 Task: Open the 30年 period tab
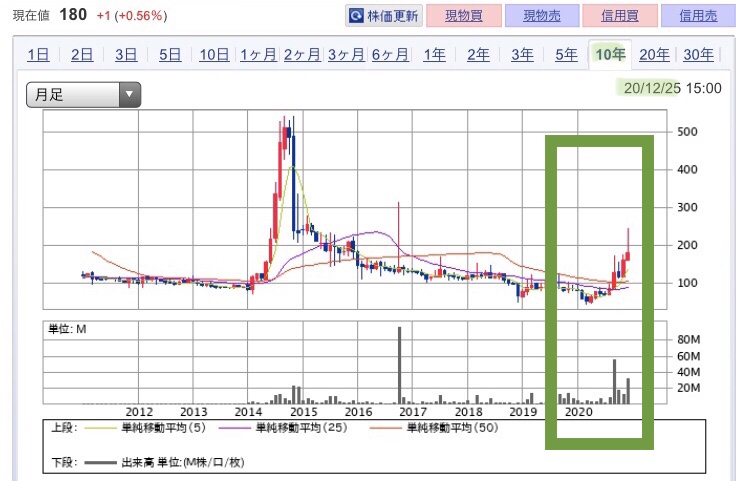click(699, 55)
